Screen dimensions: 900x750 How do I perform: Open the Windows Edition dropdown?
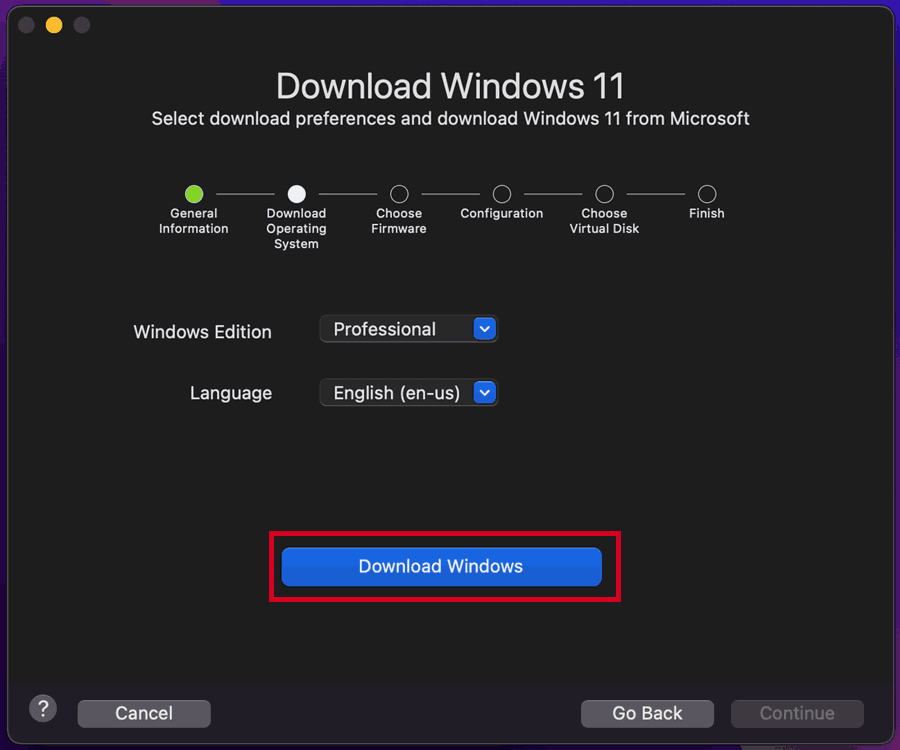click(408, 329)
